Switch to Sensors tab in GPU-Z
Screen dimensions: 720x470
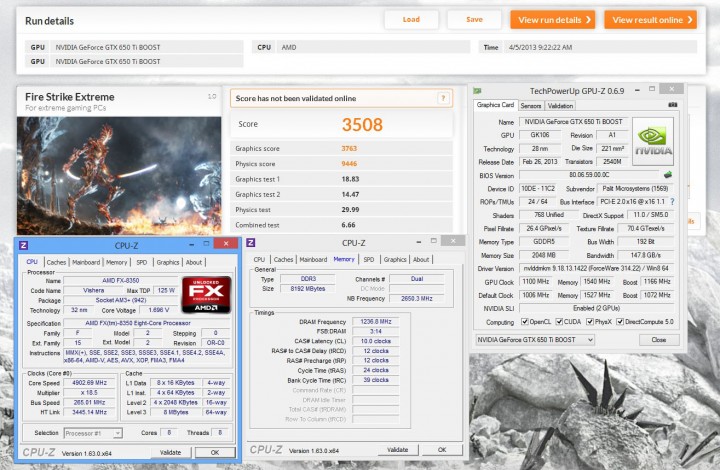tap(531, 106)
